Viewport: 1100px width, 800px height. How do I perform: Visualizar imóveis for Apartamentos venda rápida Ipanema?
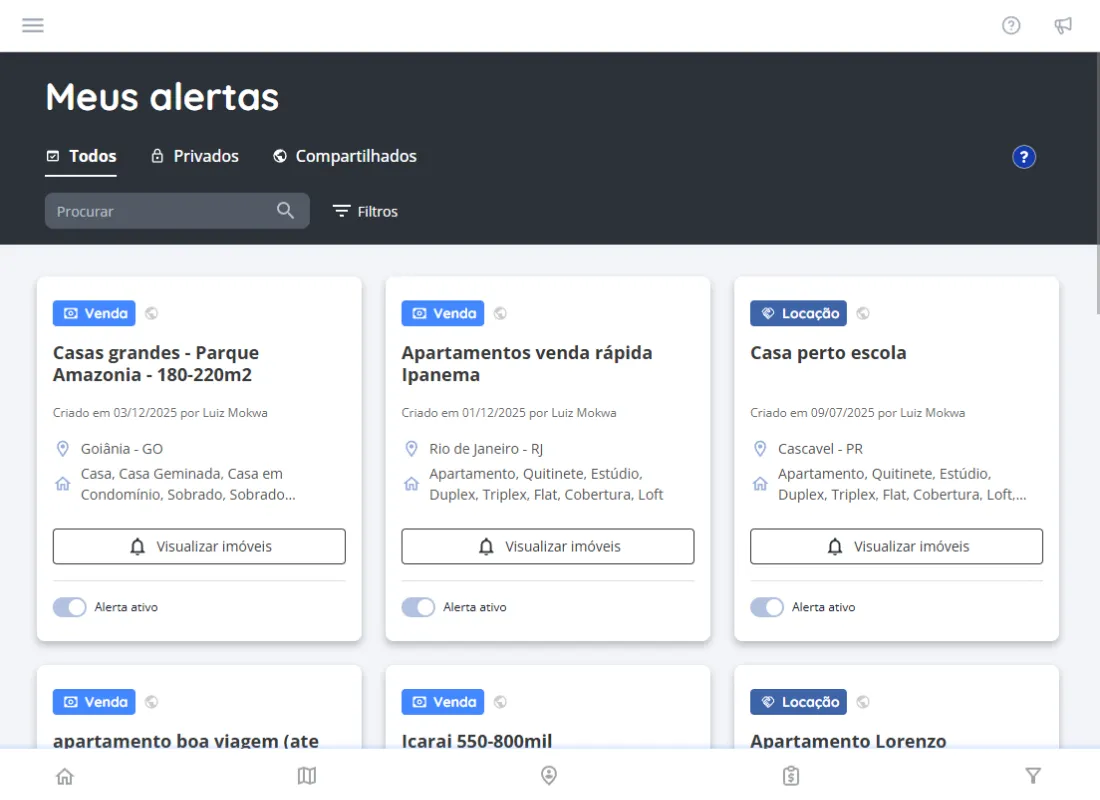coord(548,547)
